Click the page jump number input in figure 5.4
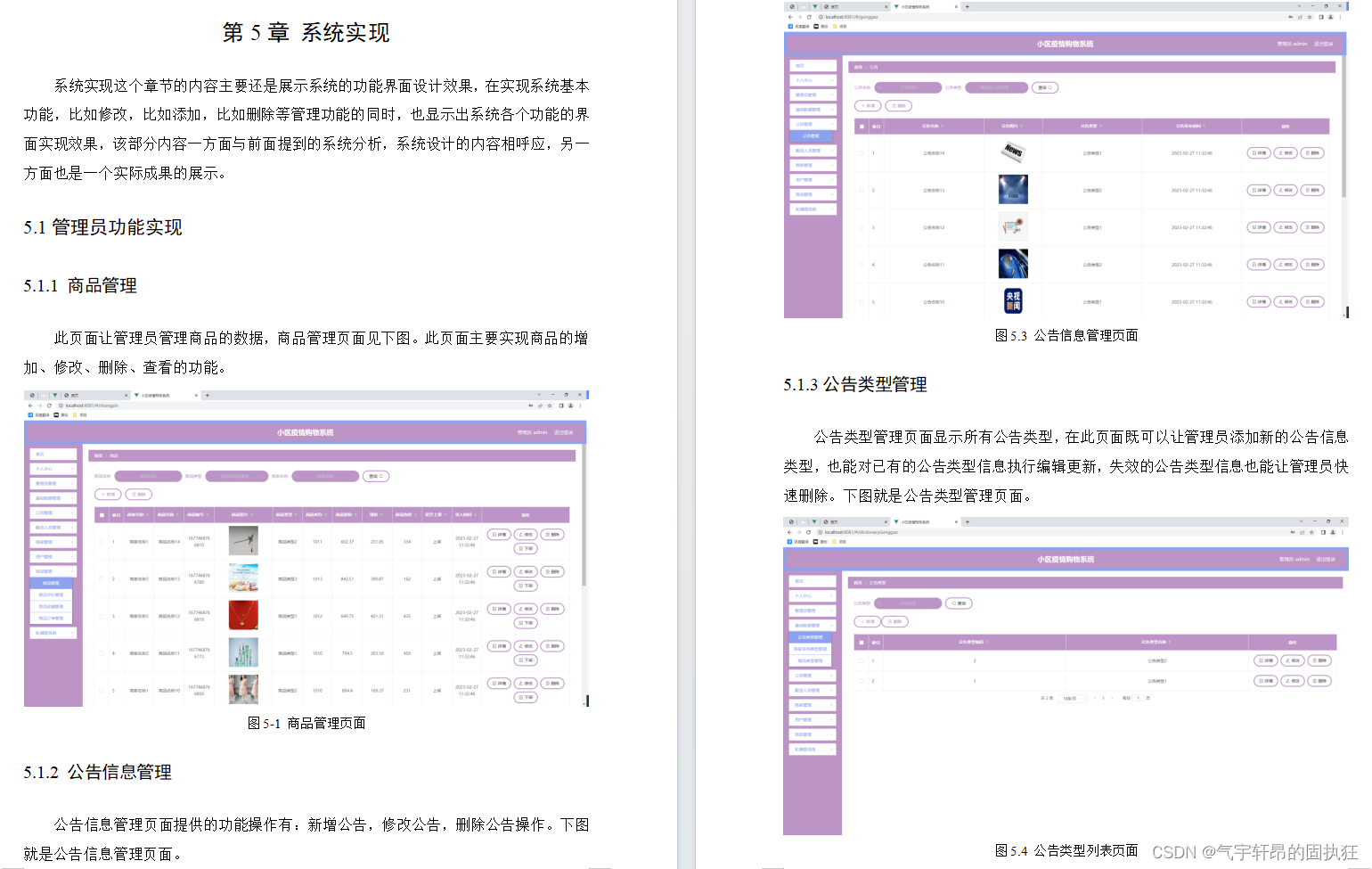 tap(1138, 698)
